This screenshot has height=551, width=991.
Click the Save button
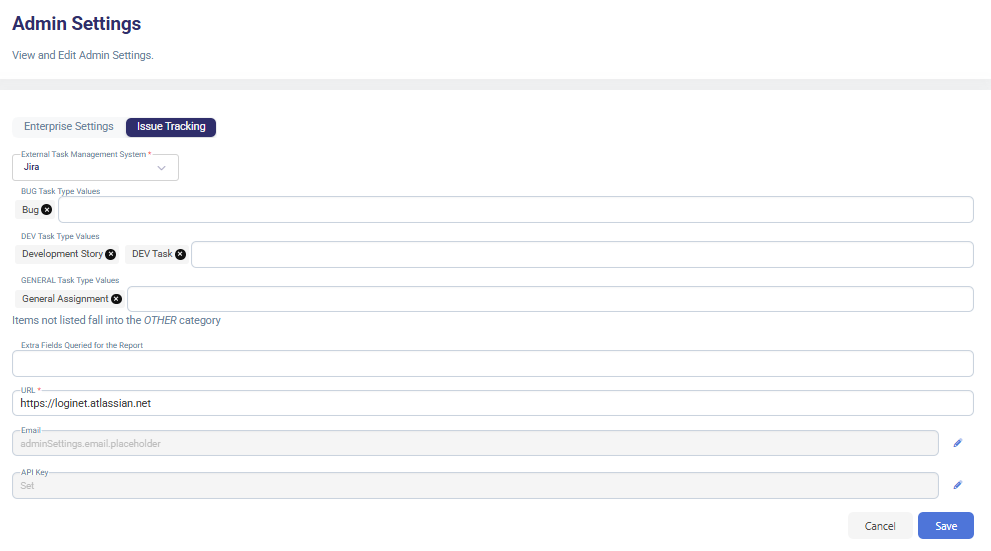point(945,526)
